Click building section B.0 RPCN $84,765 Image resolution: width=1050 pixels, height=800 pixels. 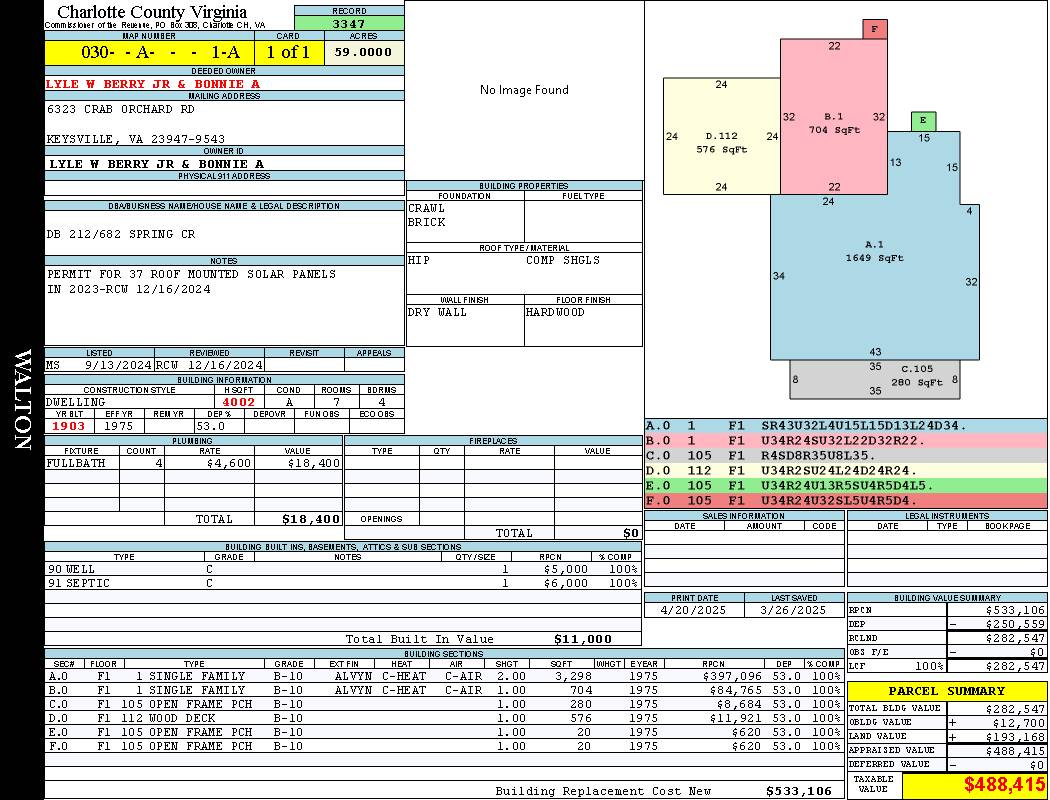(x=737, y=690)
